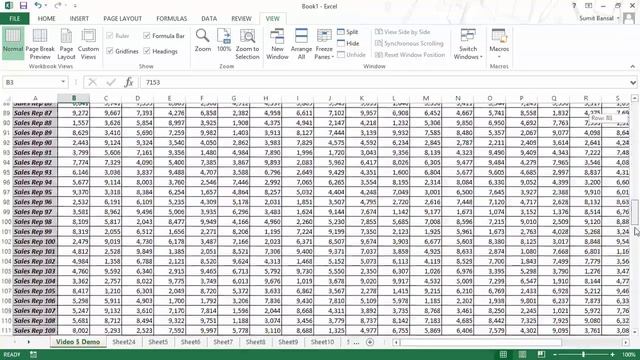Screen dimensions: 640x360
Task: Open the undo history dropdown arrow
Action: (45, 6)
